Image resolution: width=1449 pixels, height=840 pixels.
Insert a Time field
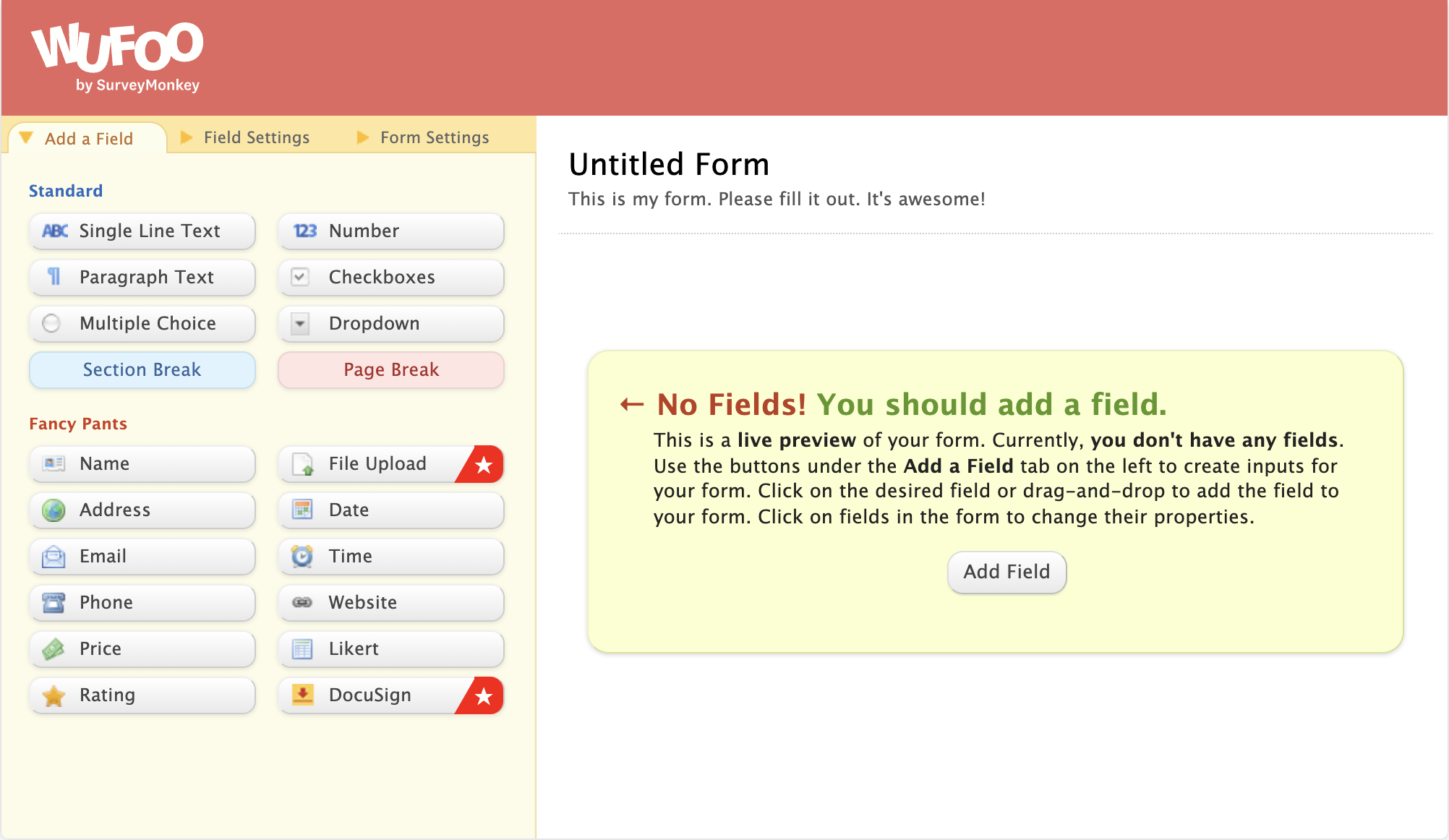coord(391,557)
